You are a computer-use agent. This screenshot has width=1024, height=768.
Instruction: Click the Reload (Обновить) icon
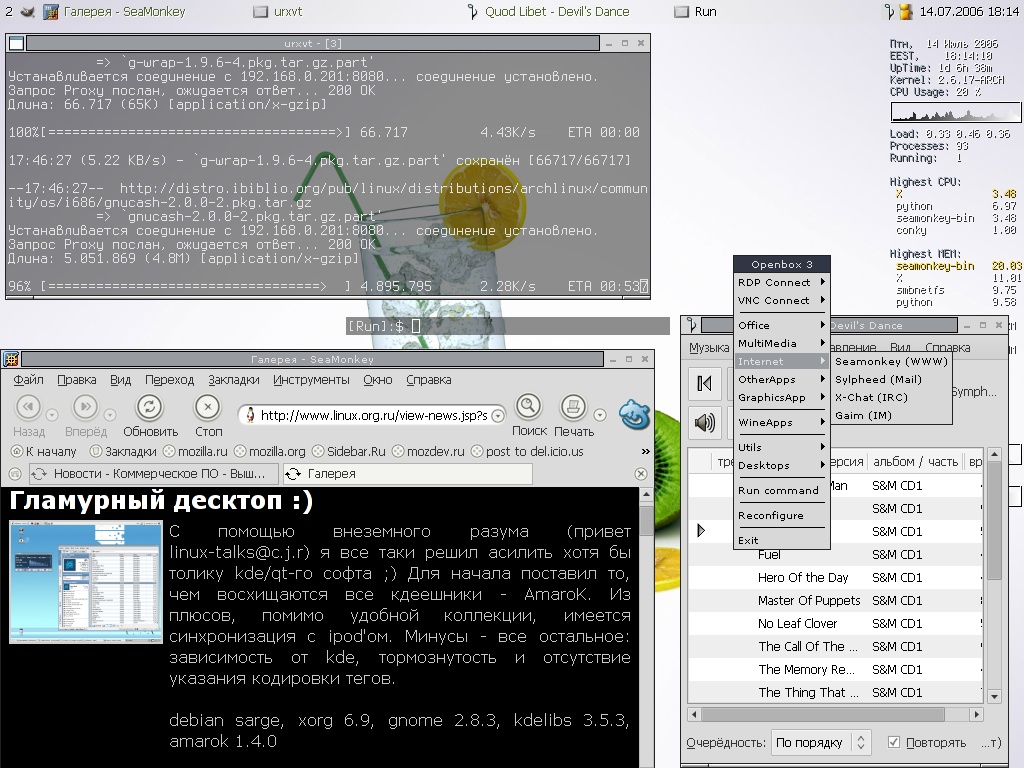pyautogui.click(x=150, y=408)
